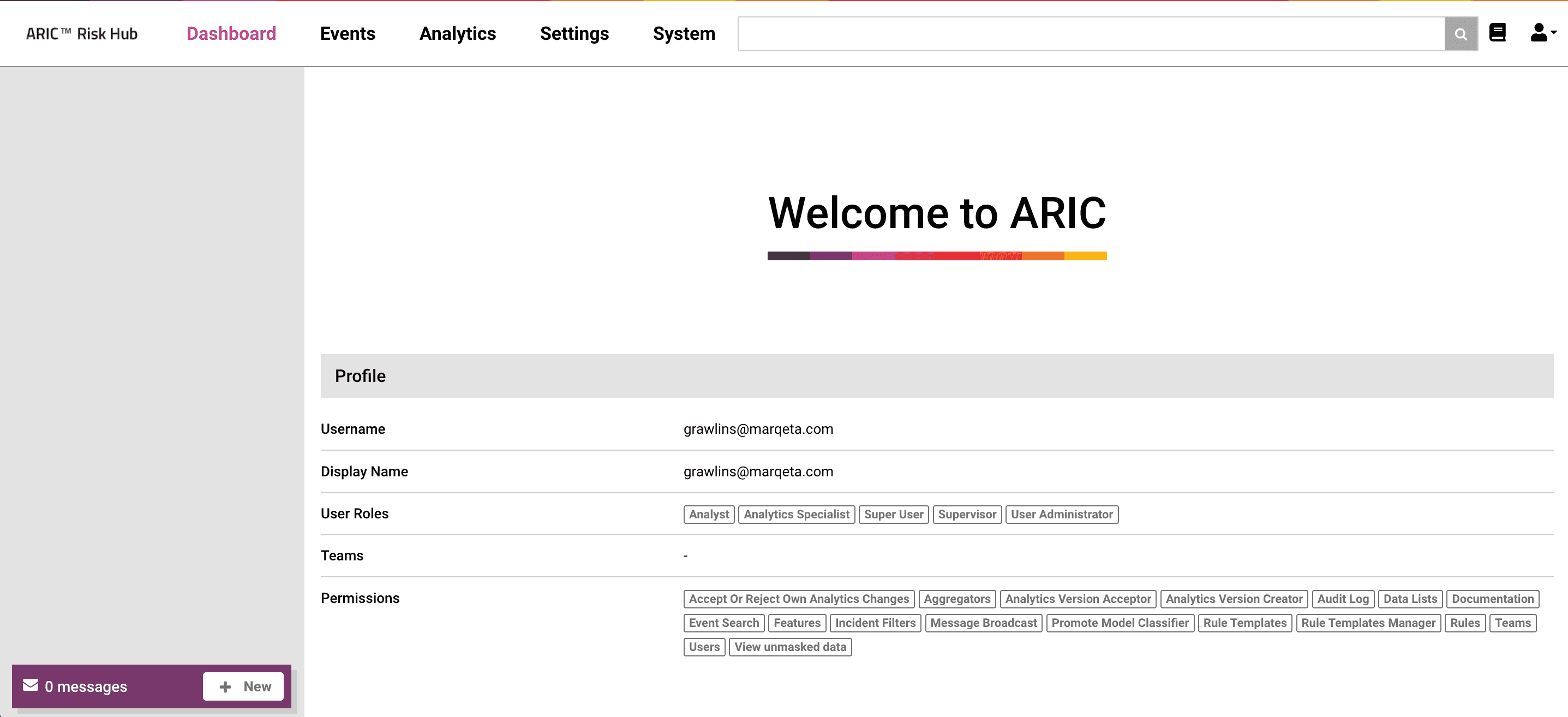Click the Incident Filters permission tag
Screen dimensions: 1568x717
coord(875,623)
